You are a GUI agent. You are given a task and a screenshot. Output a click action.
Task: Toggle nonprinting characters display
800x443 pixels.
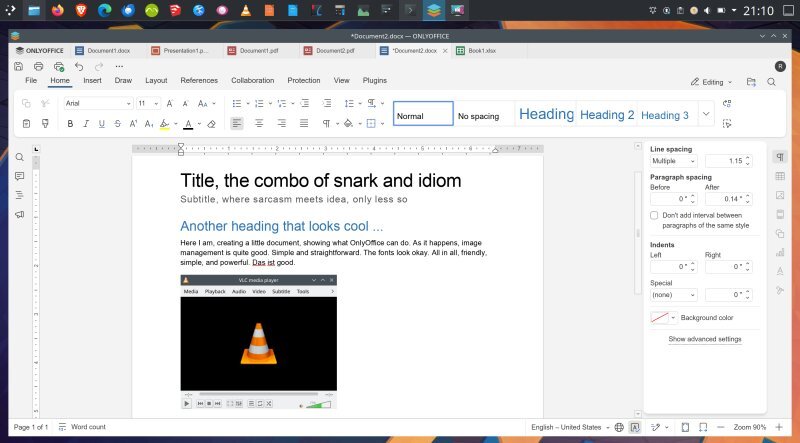tap(326, 124)
